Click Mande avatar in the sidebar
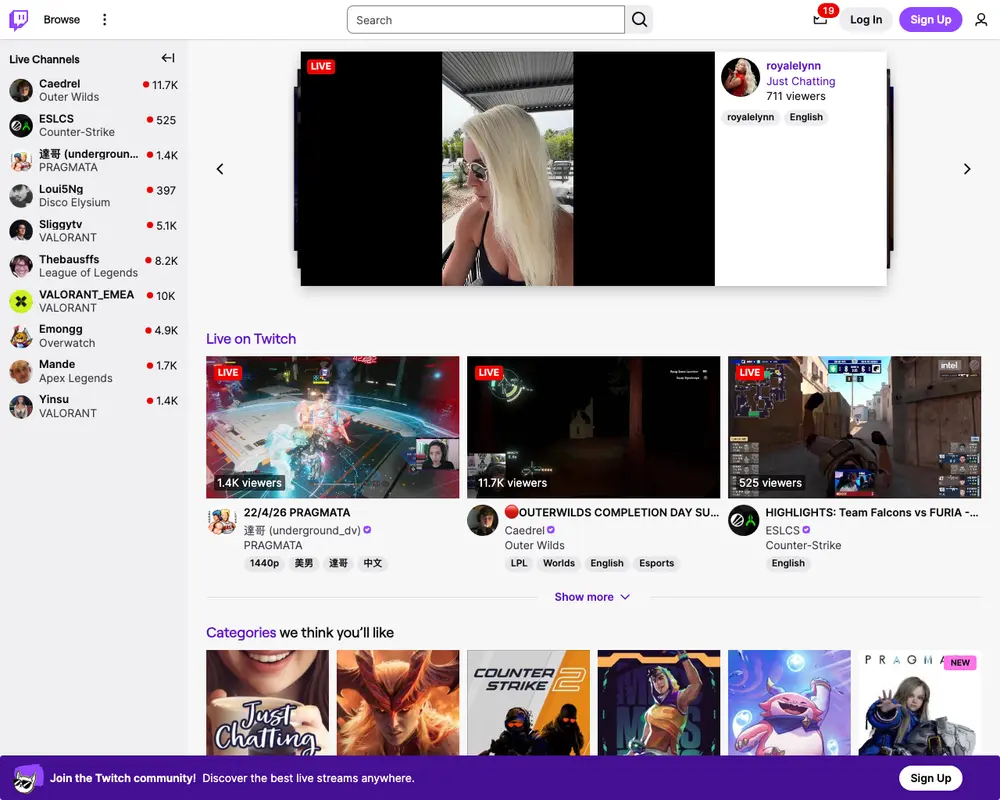This screenshot has width=1000, height=800. pyautogui.click(x=21, y=371)
